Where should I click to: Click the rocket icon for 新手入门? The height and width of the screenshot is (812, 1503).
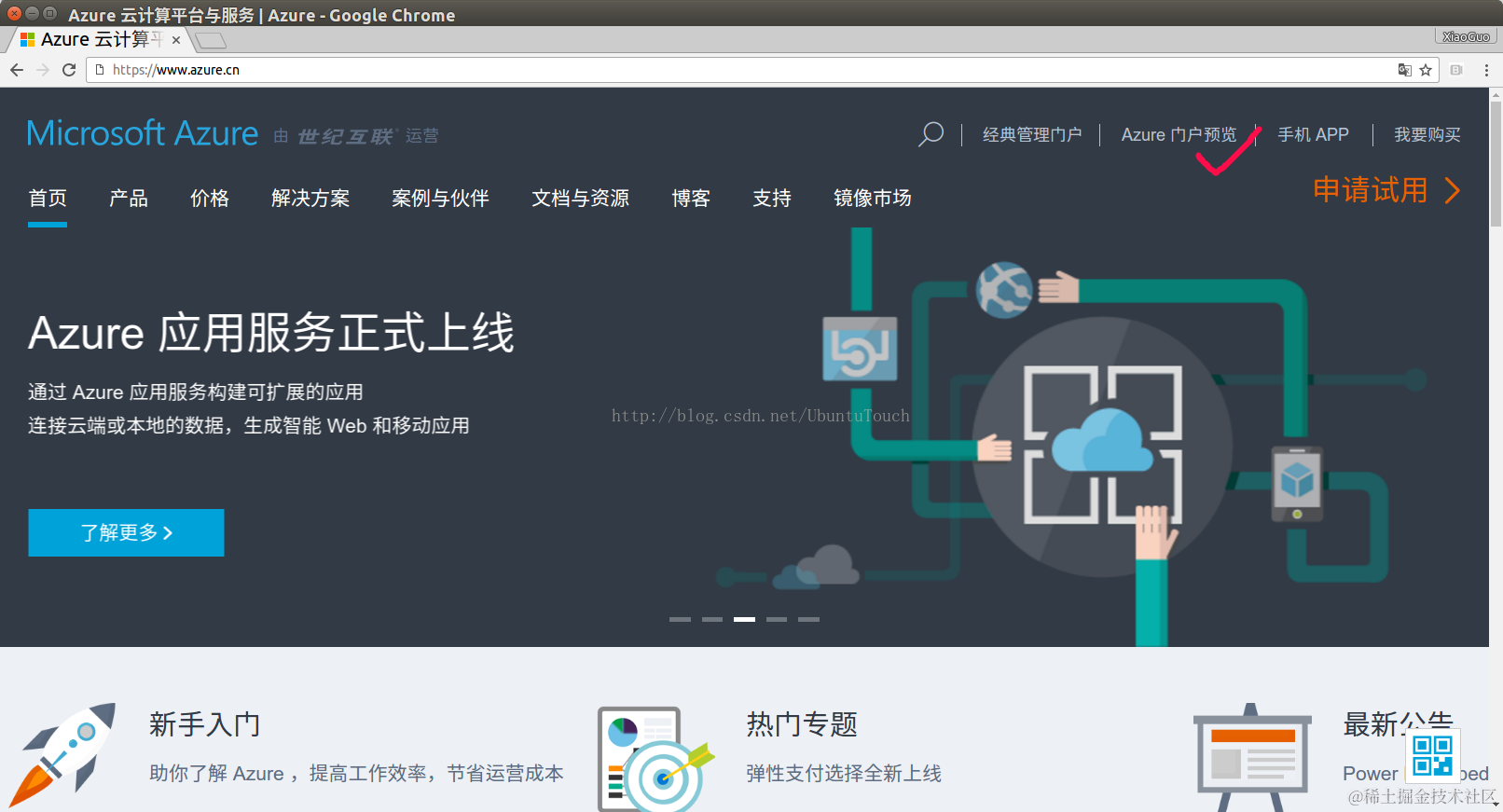coord(62,755)
